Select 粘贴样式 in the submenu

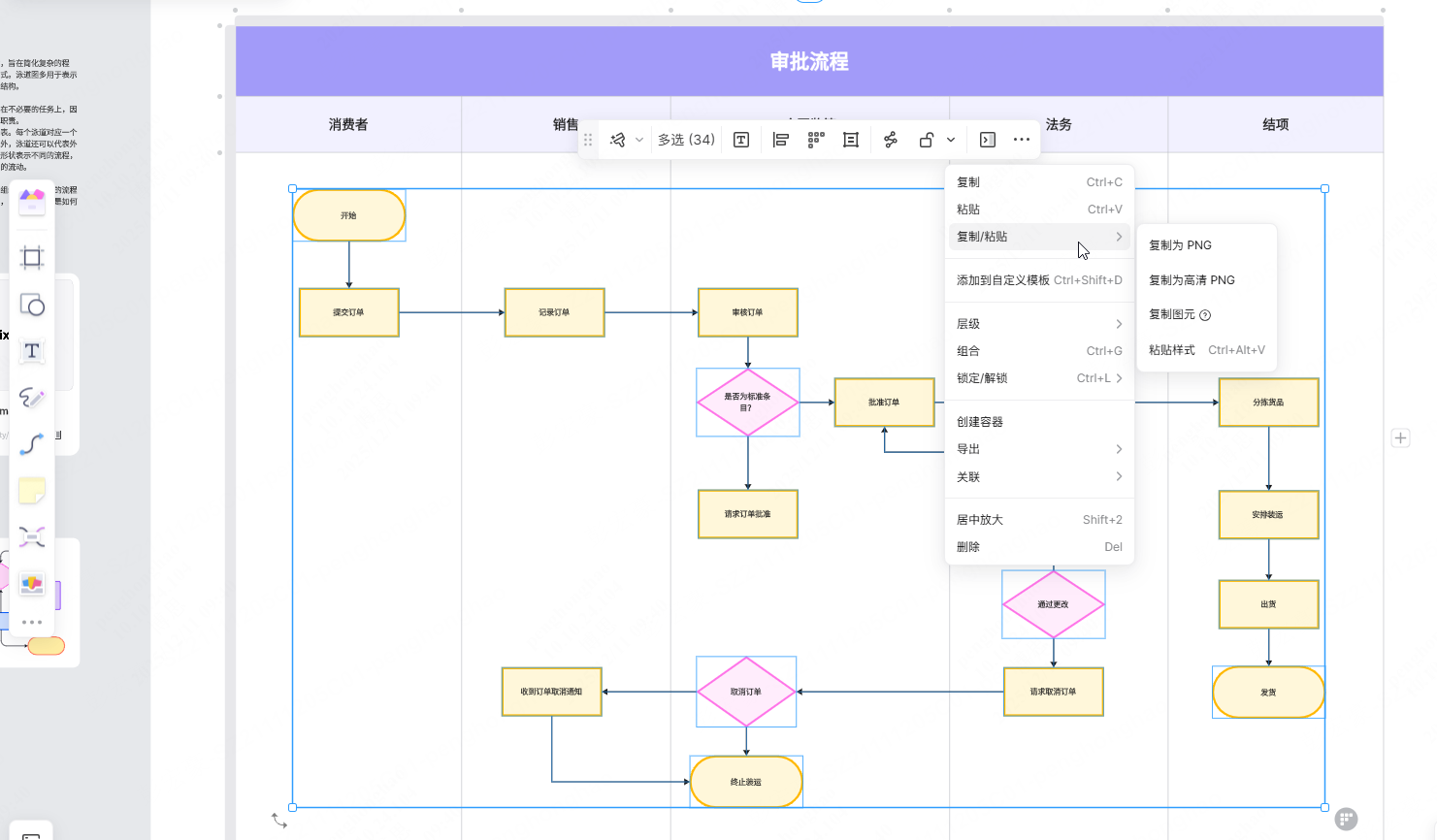click(x=1207, y=350)
